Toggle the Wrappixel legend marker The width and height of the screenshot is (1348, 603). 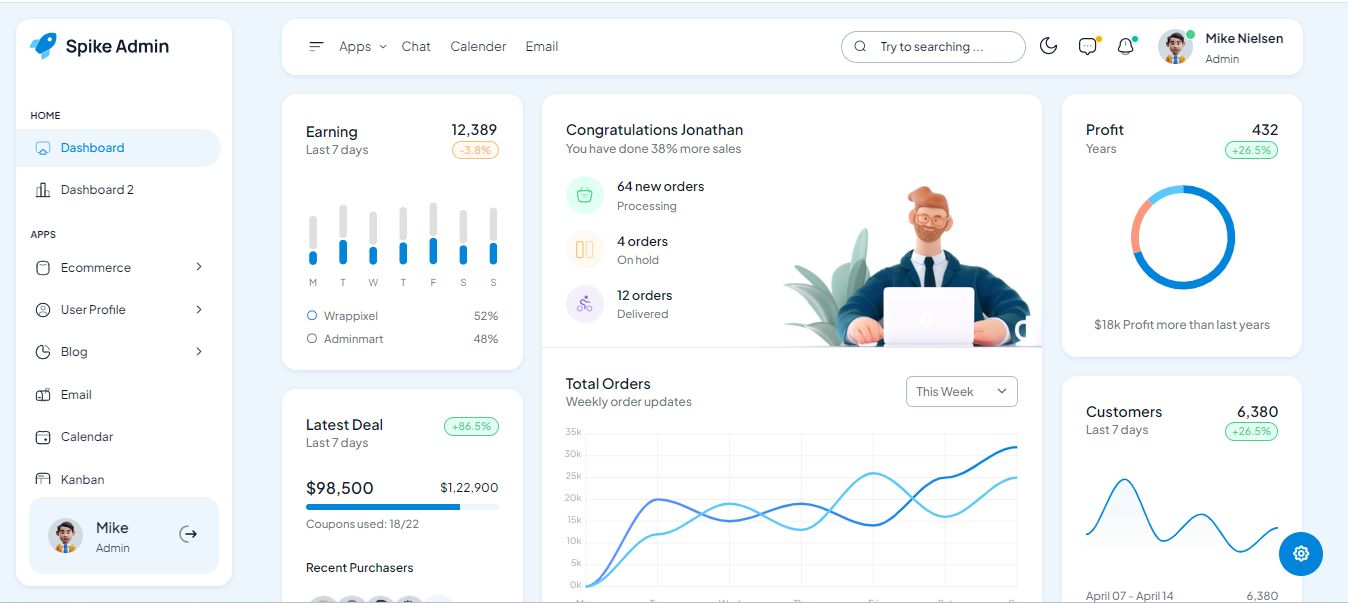click(312, 316)
